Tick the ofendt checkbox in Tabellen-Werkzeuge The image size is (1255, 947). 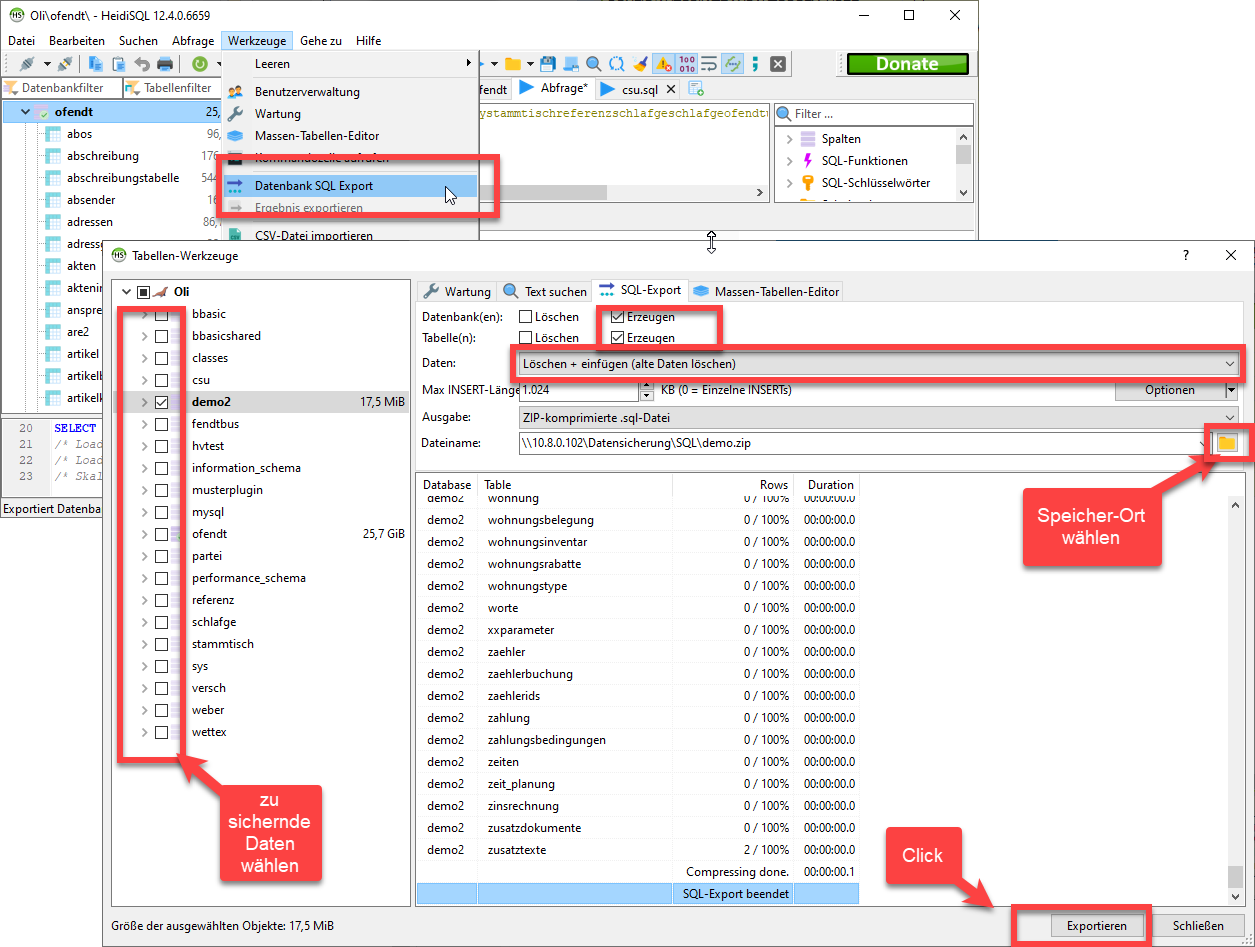pyautogui.click(x=161, y=534)
